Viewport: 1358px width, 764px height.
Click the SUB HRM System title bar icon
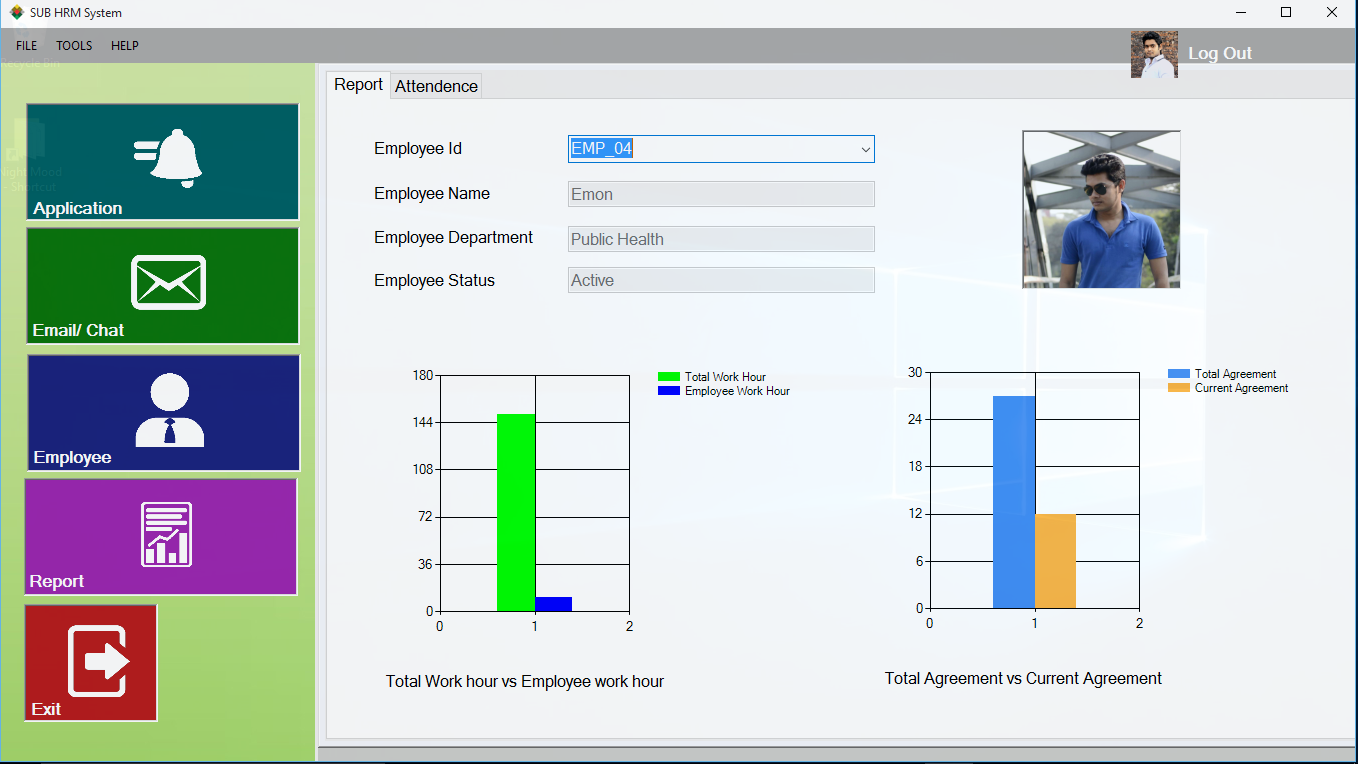(14, 13)
